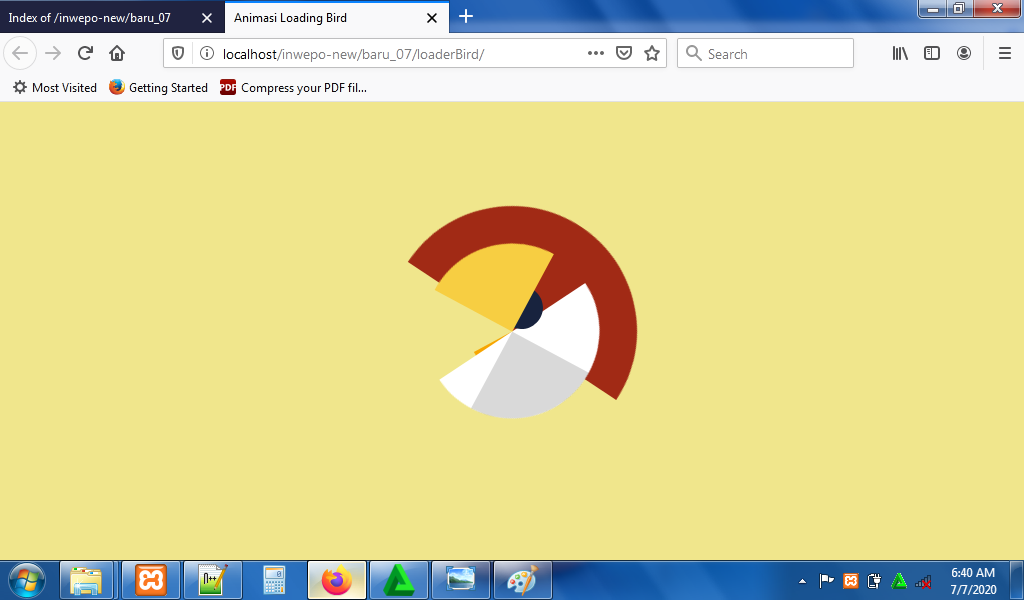
Task: Open the Firefox account icon
Action: (x=964, y=54)
